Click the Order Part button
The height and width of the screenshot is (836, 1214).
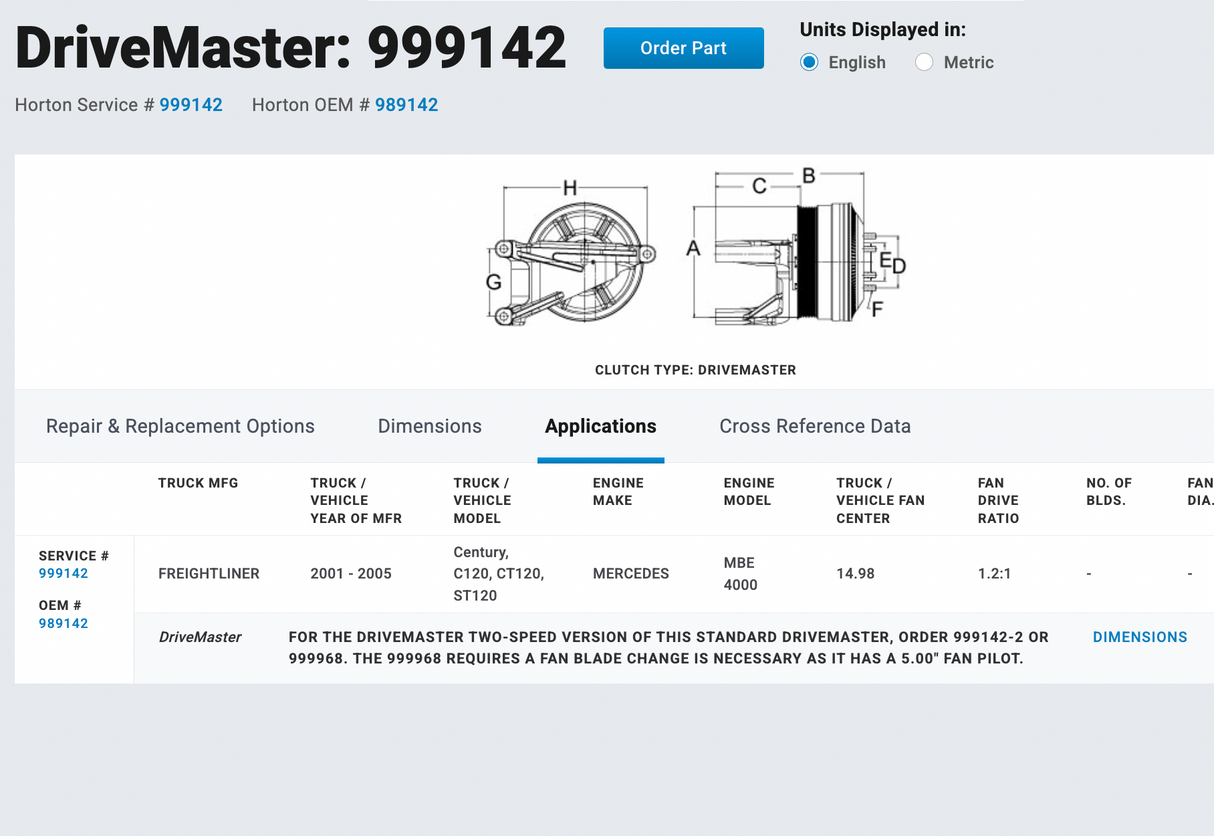[x=683, y=47]
